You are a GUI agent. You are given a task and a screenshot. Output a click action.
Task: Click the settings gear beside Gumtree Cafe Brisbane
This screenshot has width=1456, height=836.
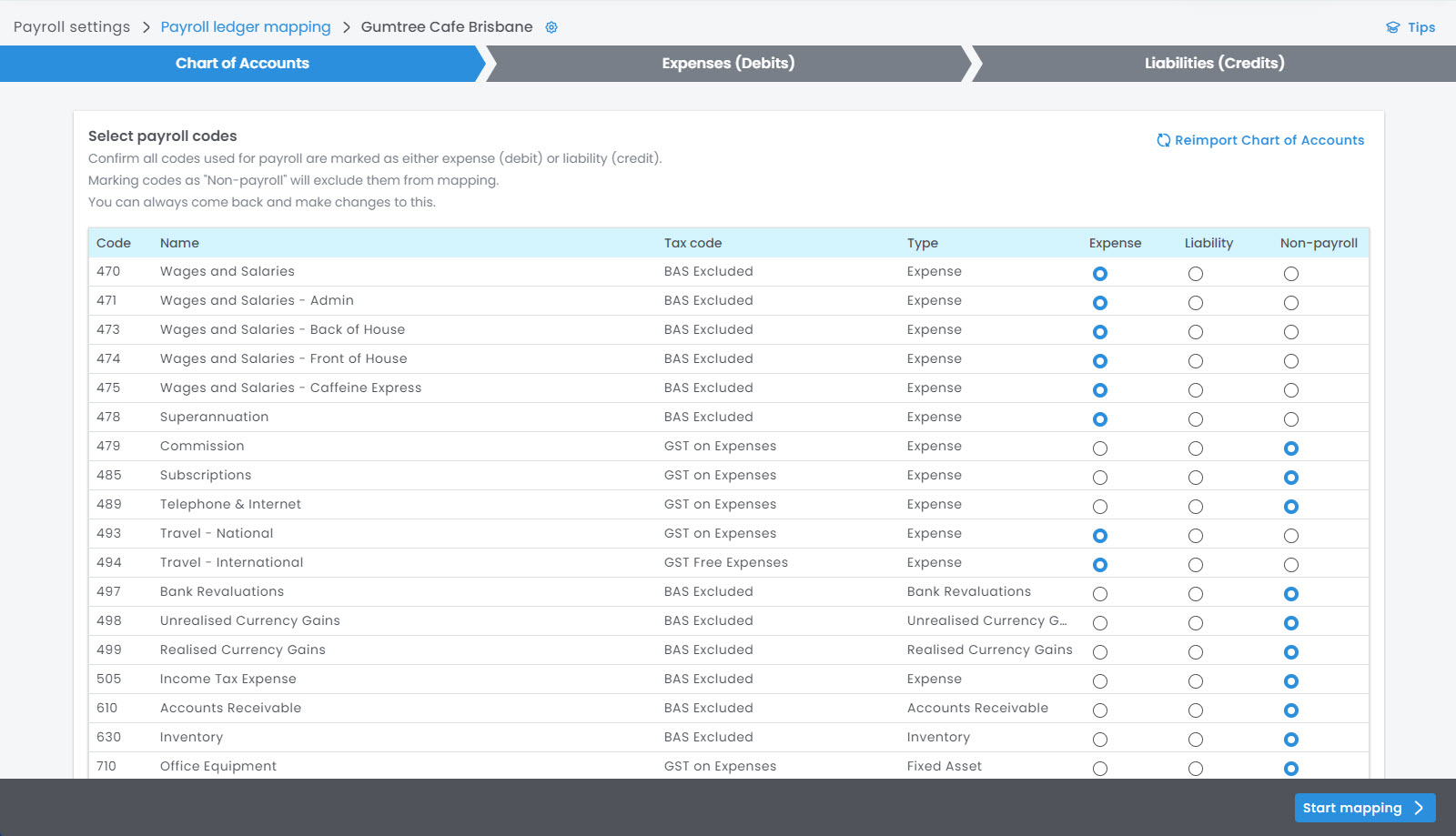click(551, 27)
